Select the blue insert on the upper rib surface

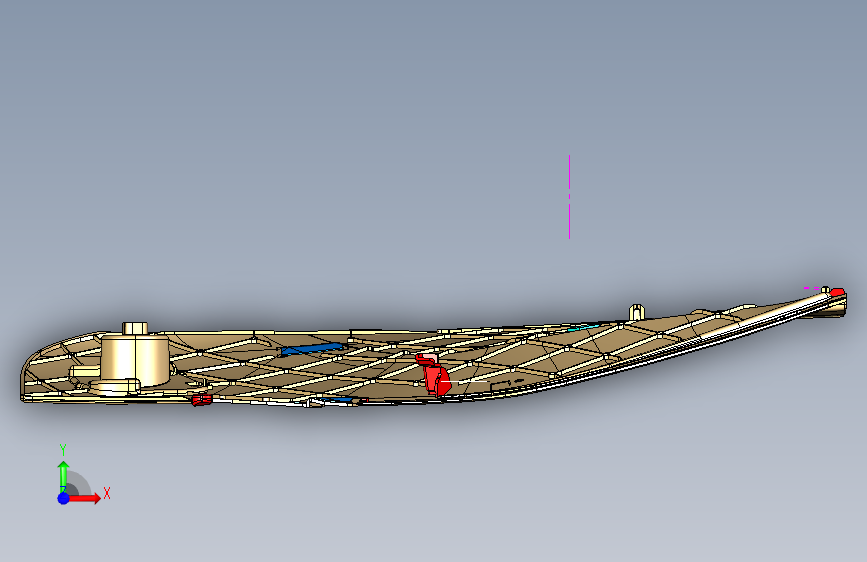pos(312,349)
